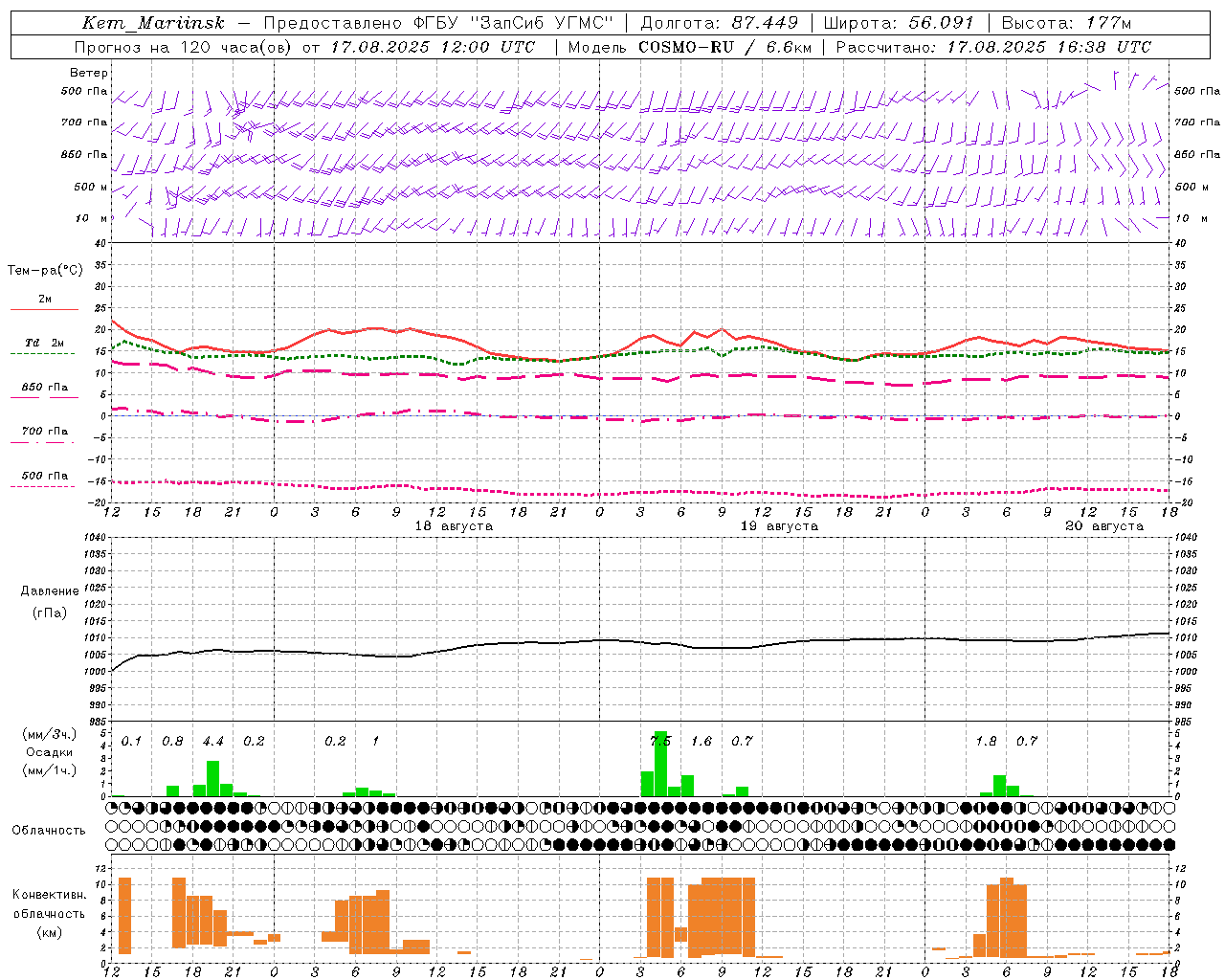This screenshot has width=1225, height=980.
Task: Click the 19 августа date label
Action: [779, 526]
